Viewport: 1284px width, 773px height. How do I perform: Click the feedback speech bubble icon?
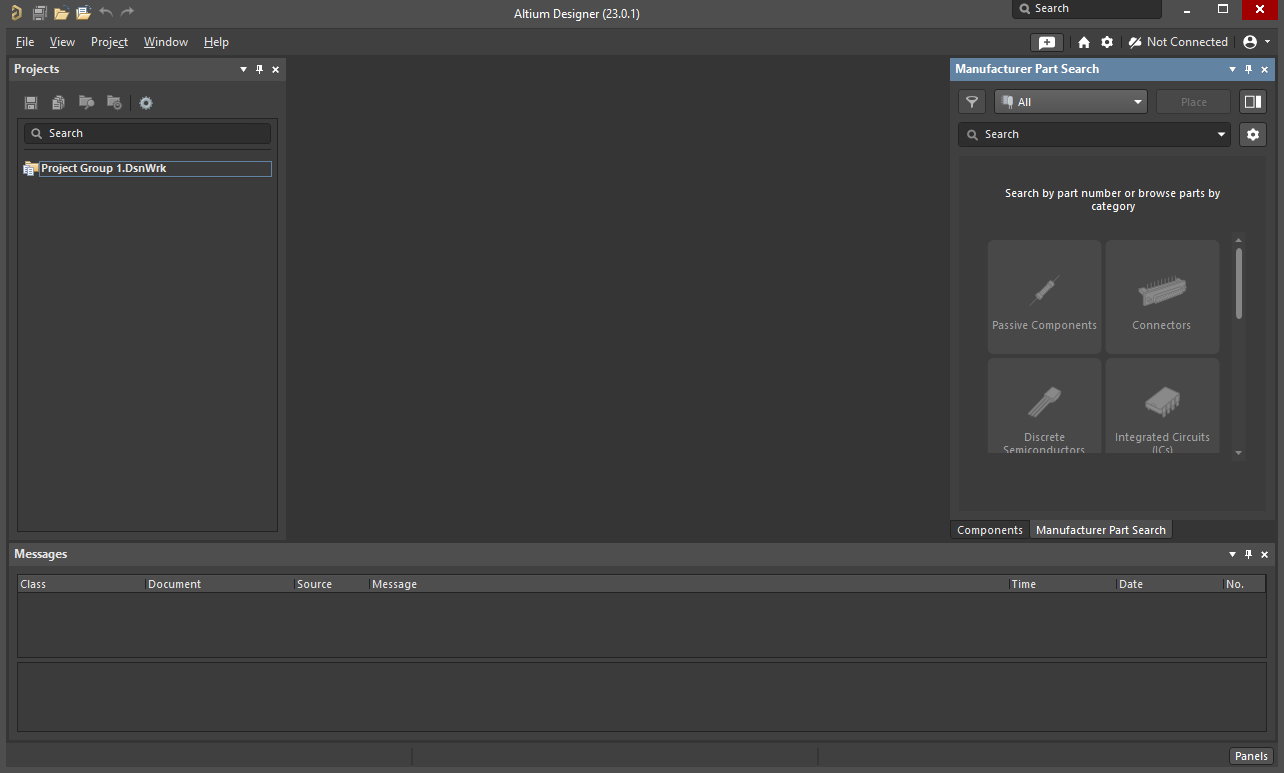(1047, 42)
